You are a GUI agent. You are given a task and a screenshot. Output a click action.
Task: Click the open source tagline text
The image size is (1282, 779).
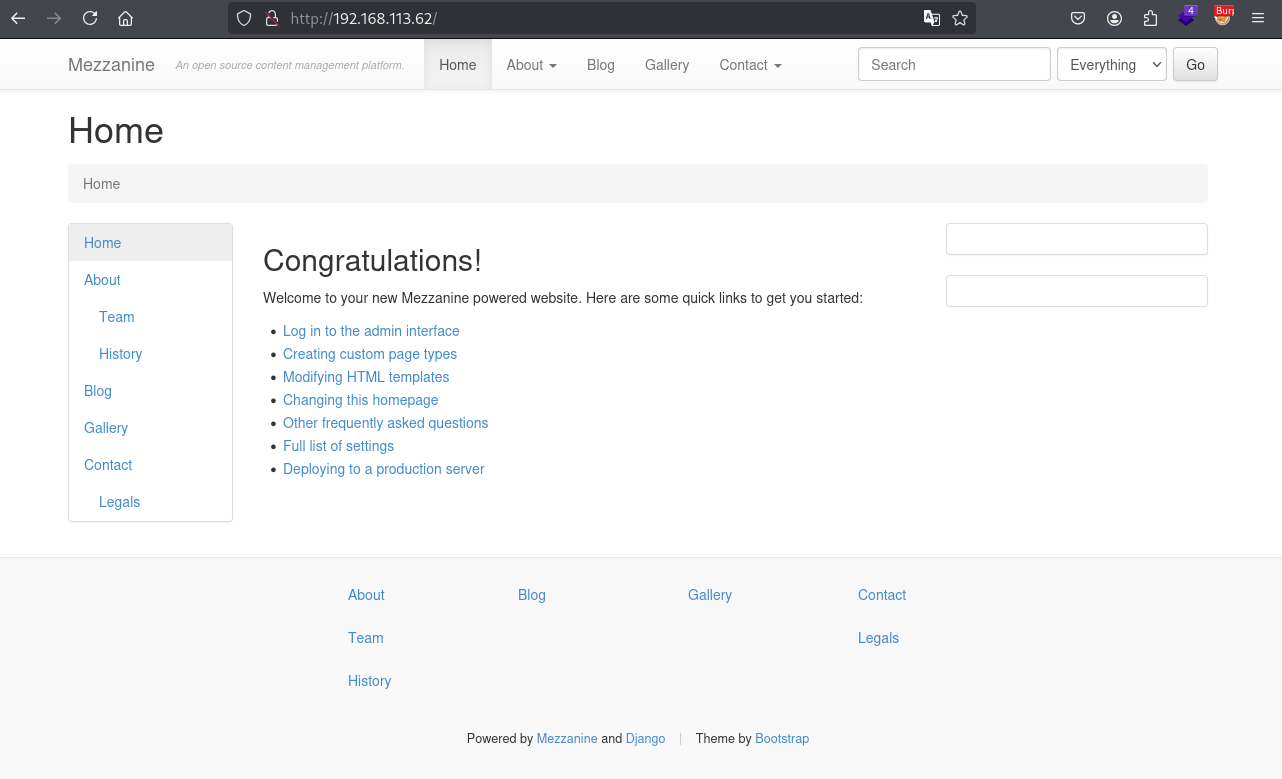[x=290, y=66]
